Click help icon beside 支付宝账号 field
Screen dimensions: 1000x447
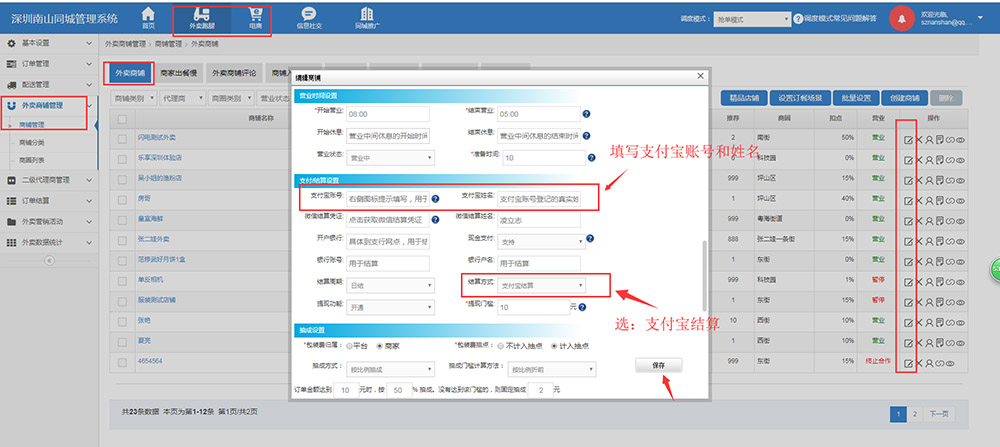(438, 198)
